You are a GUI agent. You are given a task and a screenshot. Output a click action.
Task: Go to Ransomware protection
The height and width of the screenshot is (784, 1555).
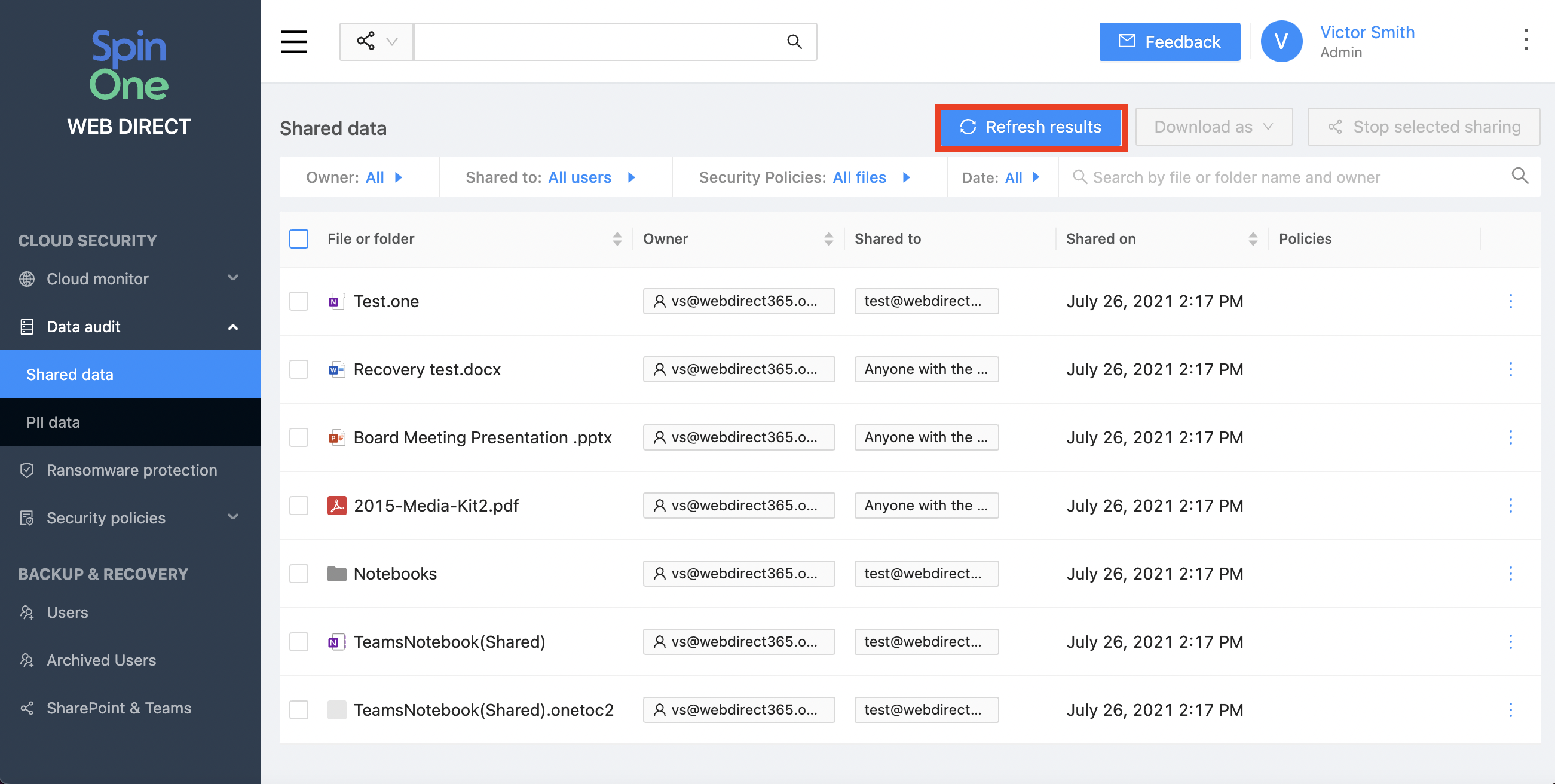(131, 470)
